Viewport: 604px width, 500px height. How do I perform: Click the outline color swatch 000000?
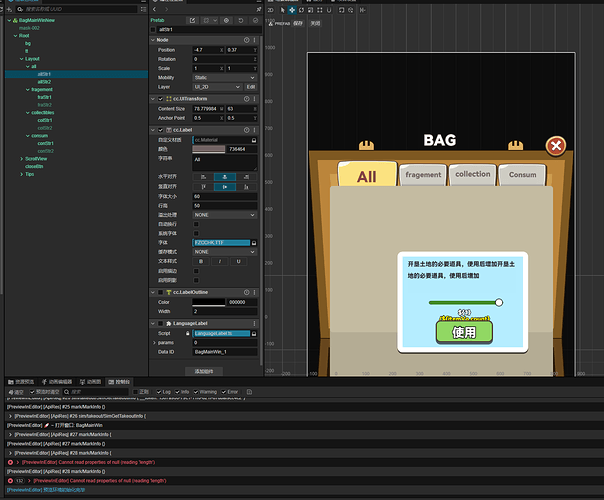[x=209, y=302]
